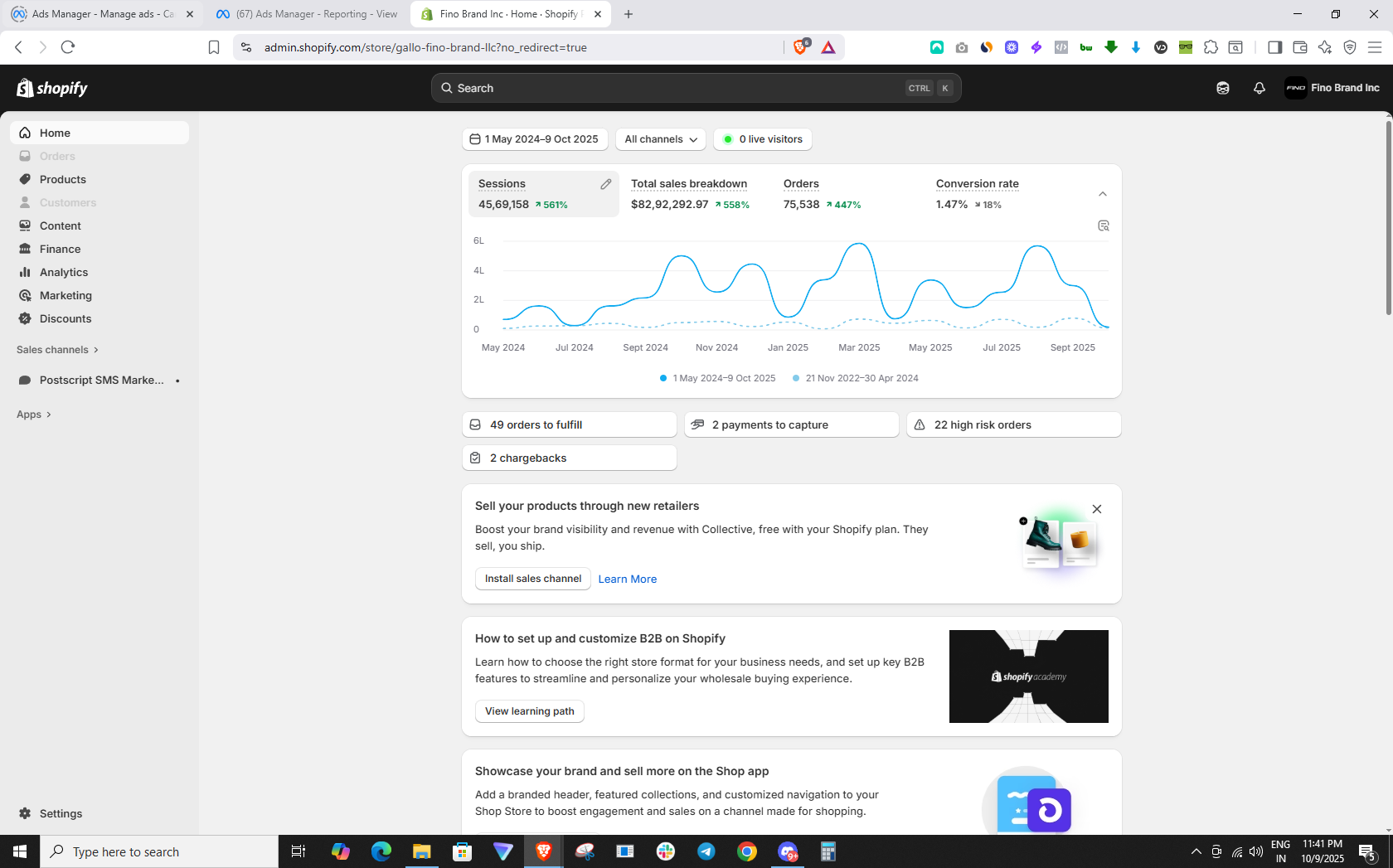Screen dimensions: 1393x868
Task: Open Products in sidebar
Action: click(x=99, y=179)
